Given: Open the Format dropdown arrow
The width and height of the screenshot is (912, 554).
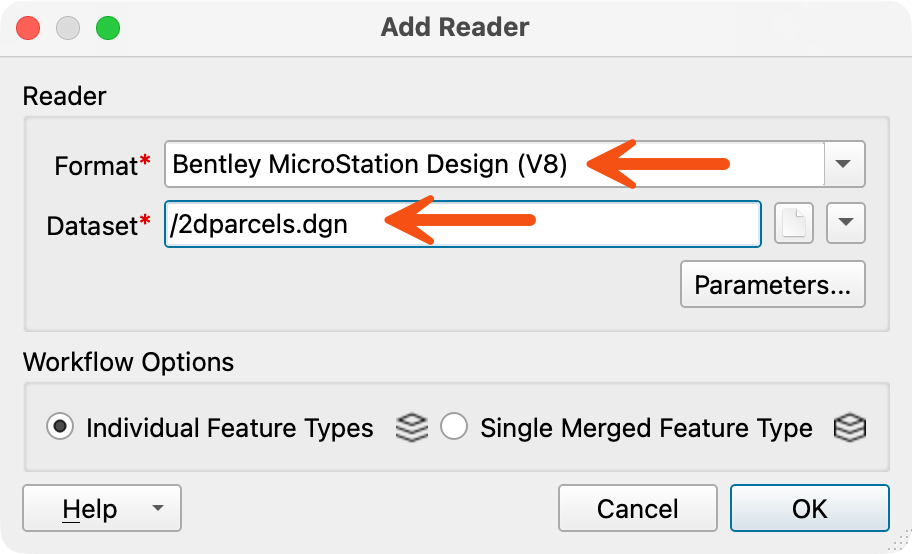Looking at the screenshot, I should [843, 164].
